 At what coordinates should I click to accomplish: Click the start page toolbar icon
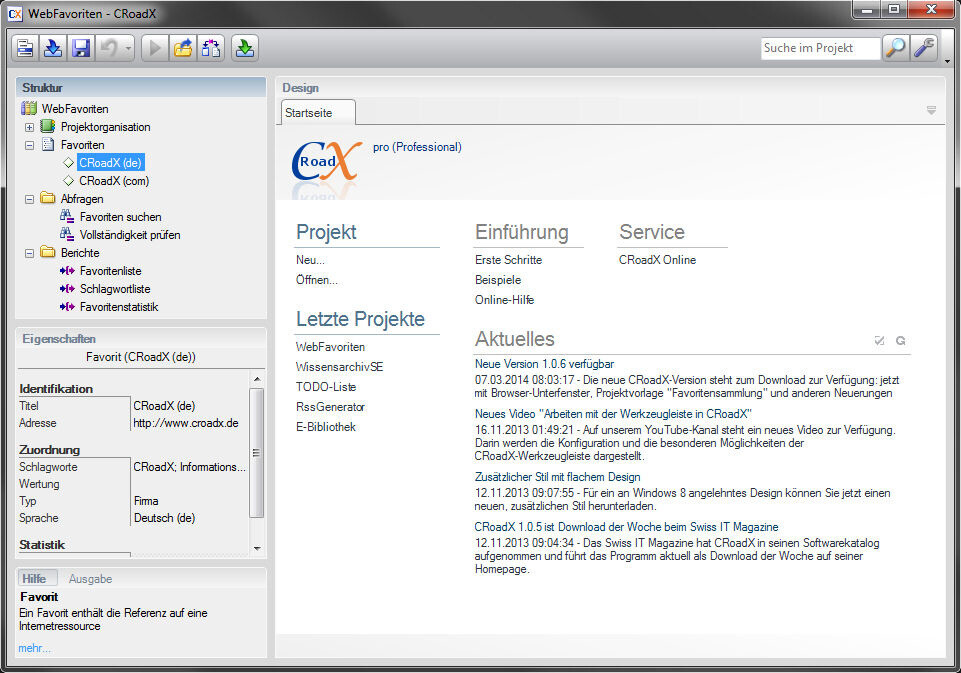click(x=25, y=48)
